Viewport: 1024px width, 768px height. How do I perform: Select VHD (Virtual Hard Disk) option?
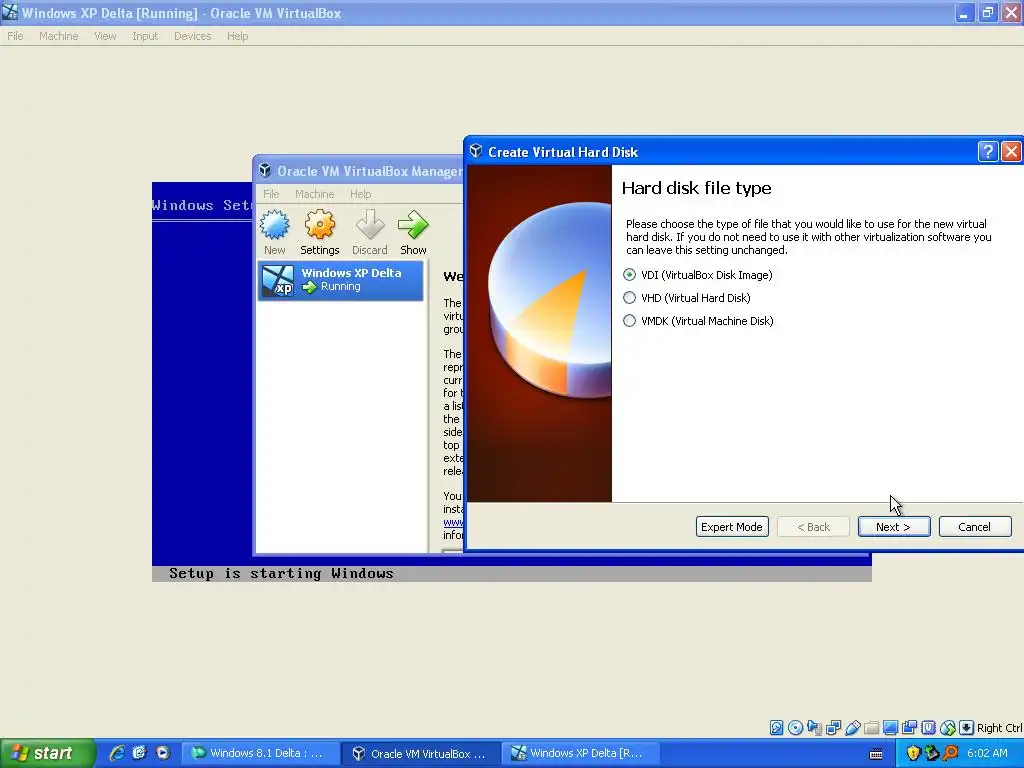pyautogui.click(x=687, y=298)
